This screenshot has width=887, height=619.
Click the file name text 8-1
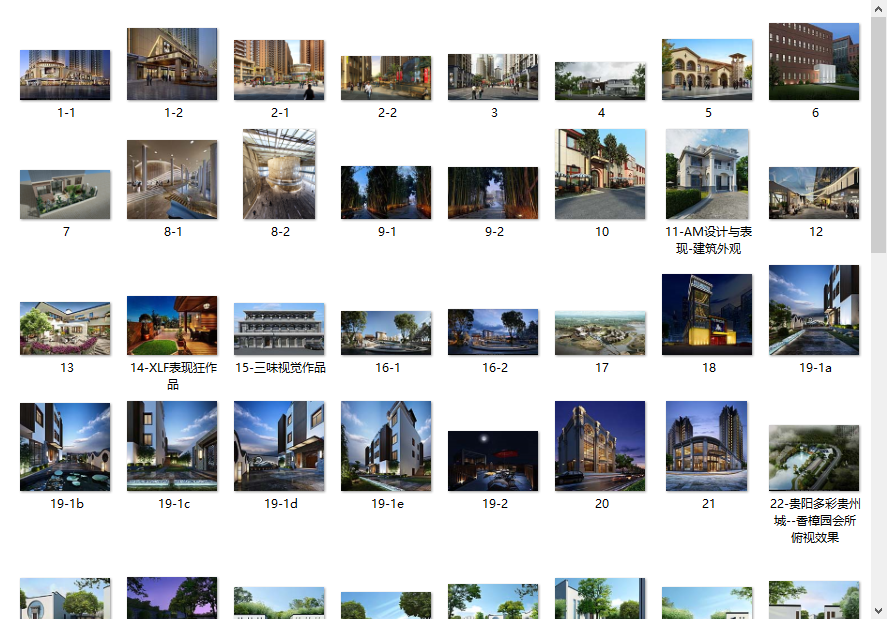pos(173,231)
